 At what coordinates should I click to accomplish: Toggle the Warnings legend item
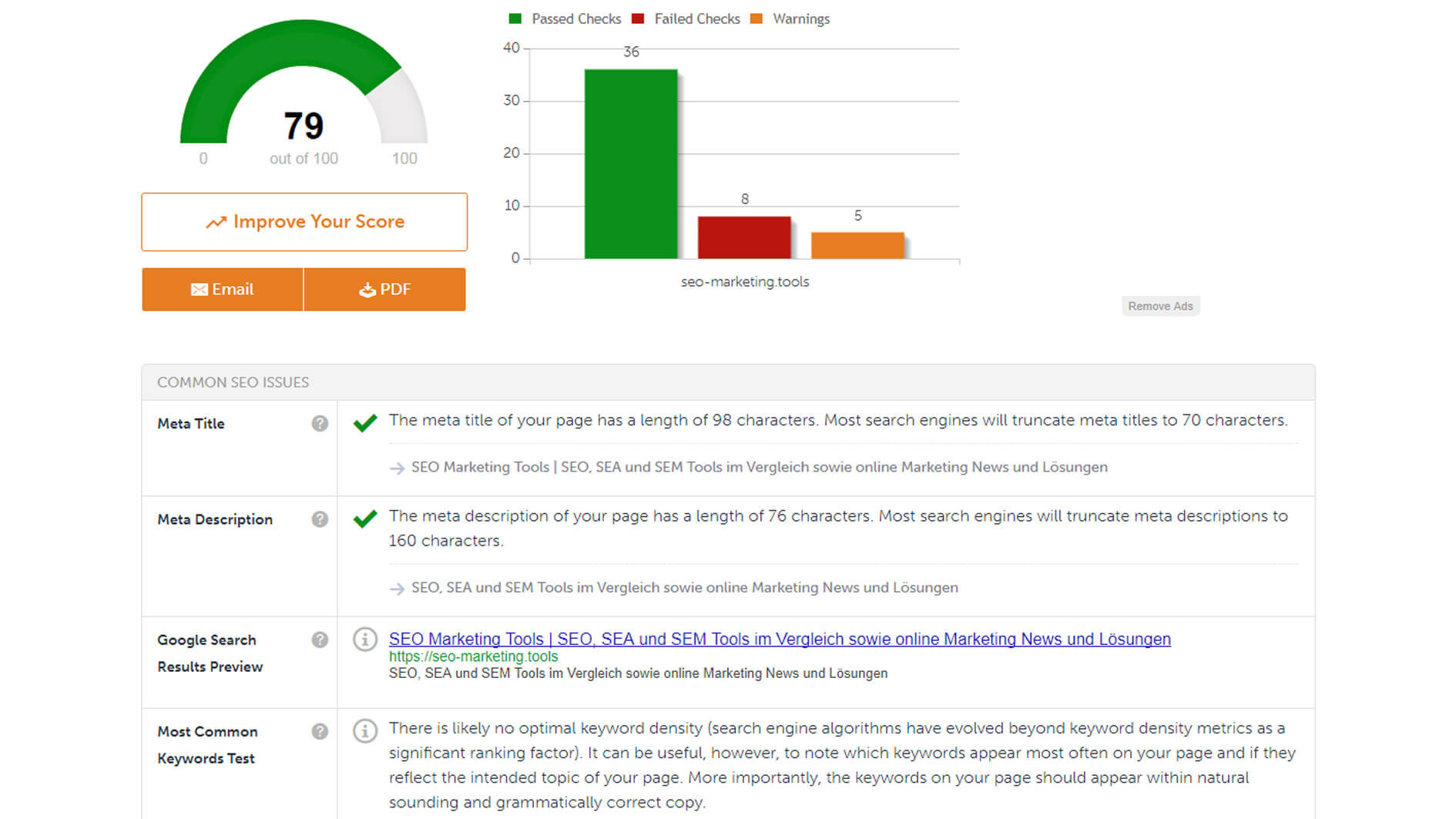(791, 19)
